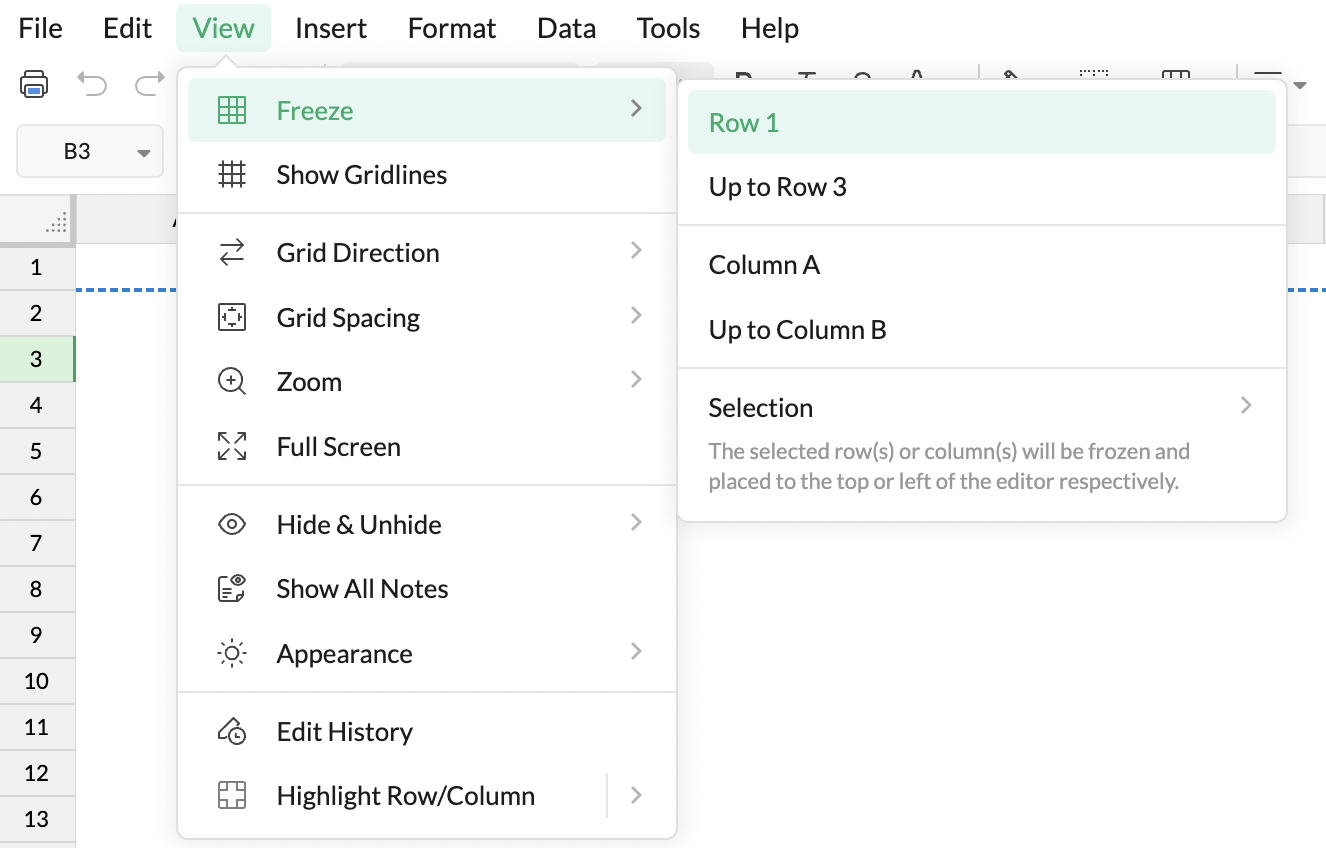1326x848 pixels.
Task: Open the File menu
Action: pos(41,28)
